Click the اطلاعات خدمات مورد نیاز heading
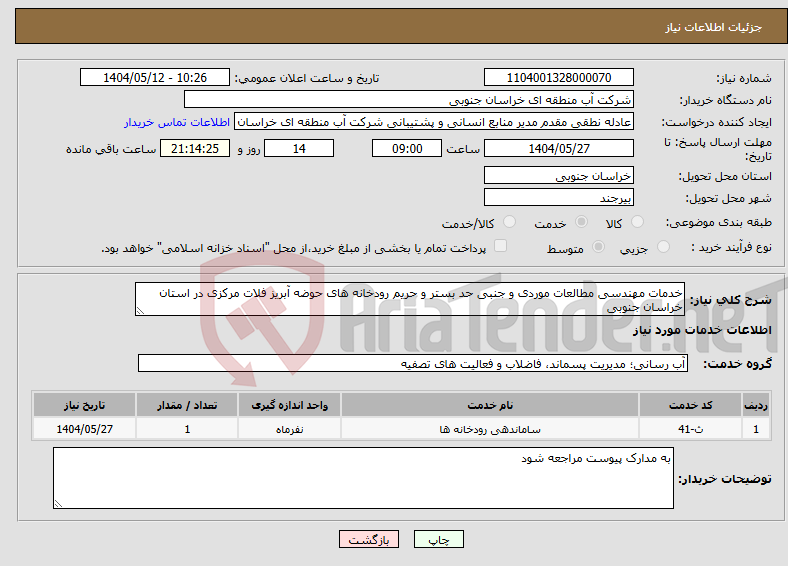This screenshot has width=788, height=566. point(702,330)
